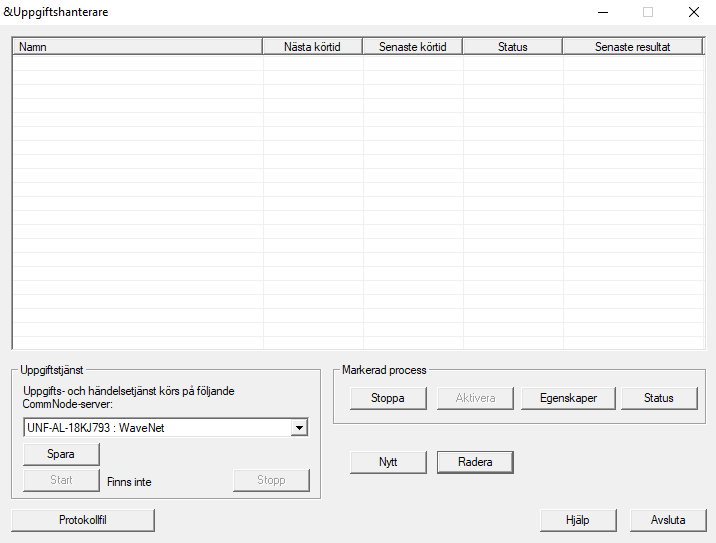Image resolution: width=716 pixels, height=543 pixels.
Task: Click the UNF-AL-18KJ793 : WaveNet server field
Action: pyautogui.click(x=156, y=428)
